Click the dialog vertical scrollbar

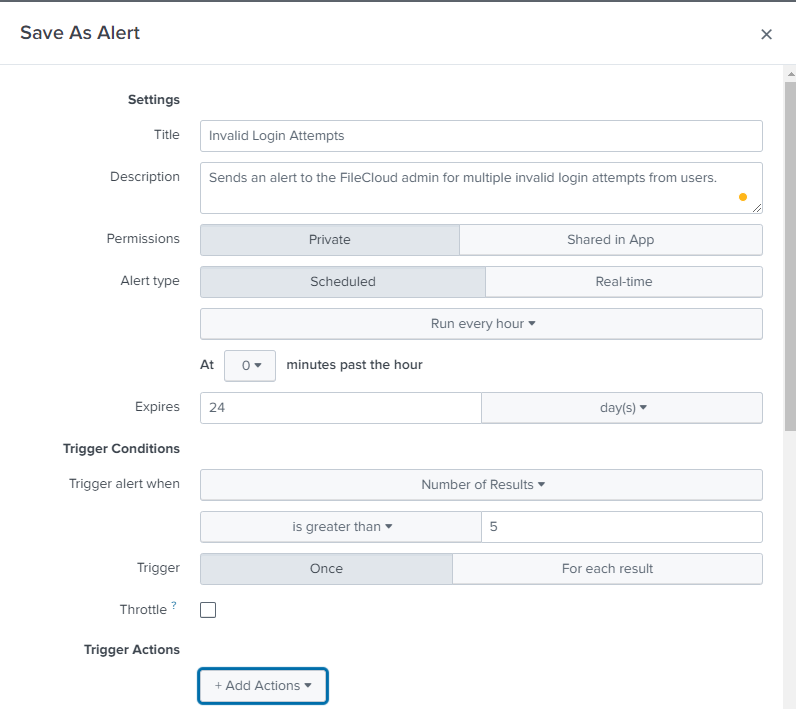[x=789, y=250]
